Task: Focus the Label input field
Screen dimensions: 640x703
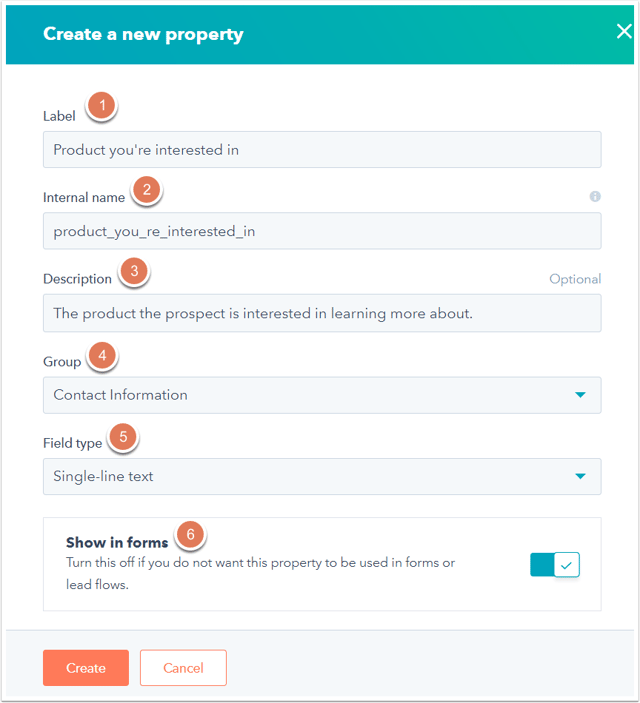Action: pos(322,149)
